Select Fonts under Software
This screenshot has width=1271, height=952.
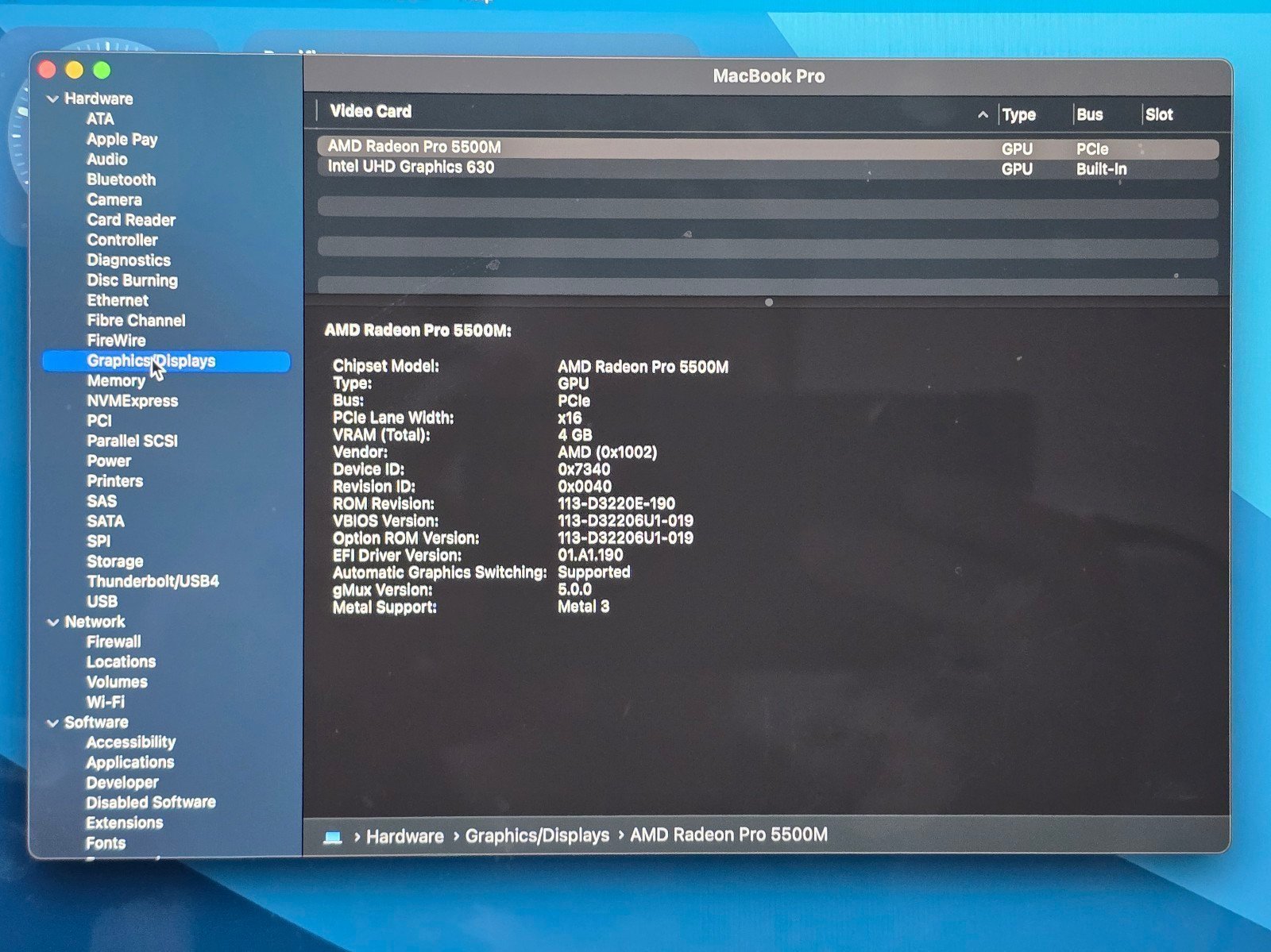point(106,843)
